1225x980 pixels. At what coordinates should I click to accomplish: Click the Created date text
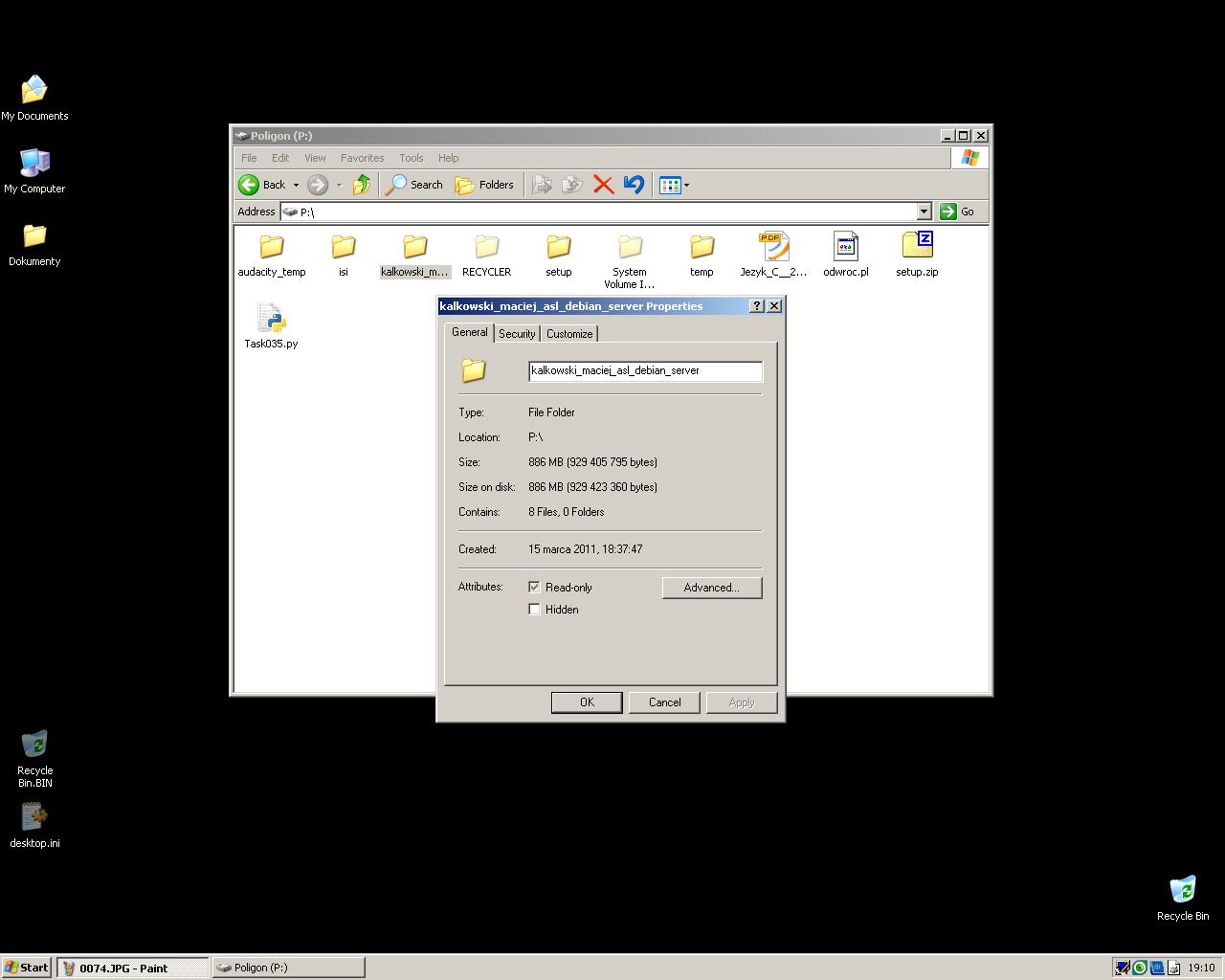pyautogui.click(x=586, y=549)
